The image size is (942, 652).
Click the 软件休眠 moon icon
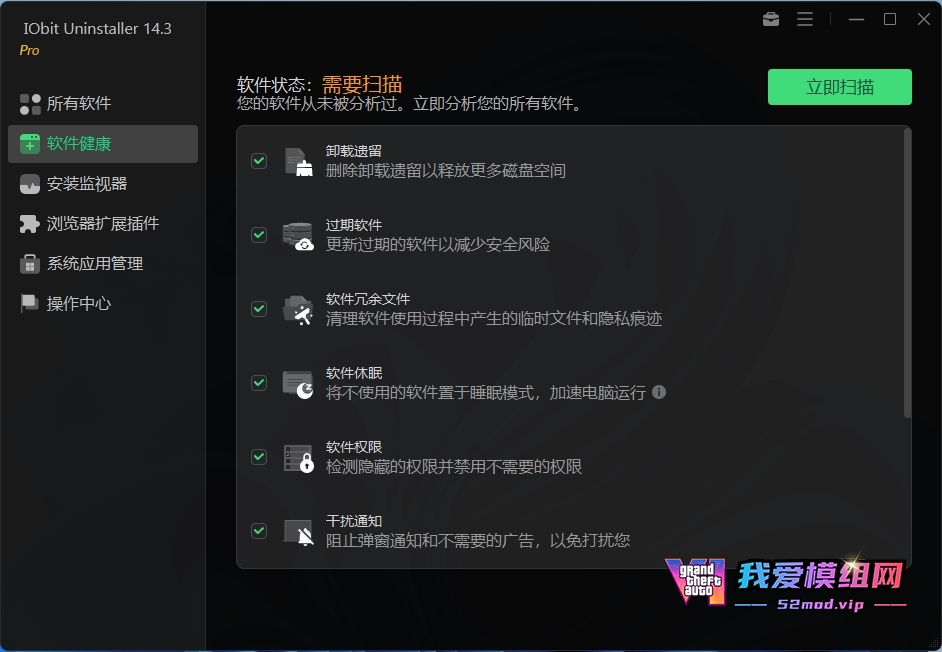[x=298, y=385]
